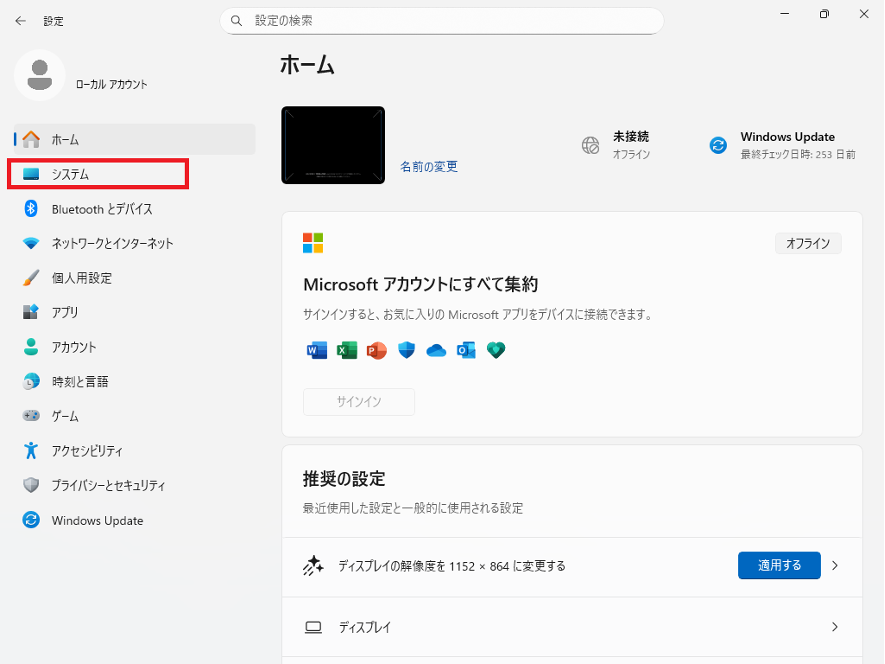Click the アプリ icon in sidebar
The image size is (885, 664).
31,312
